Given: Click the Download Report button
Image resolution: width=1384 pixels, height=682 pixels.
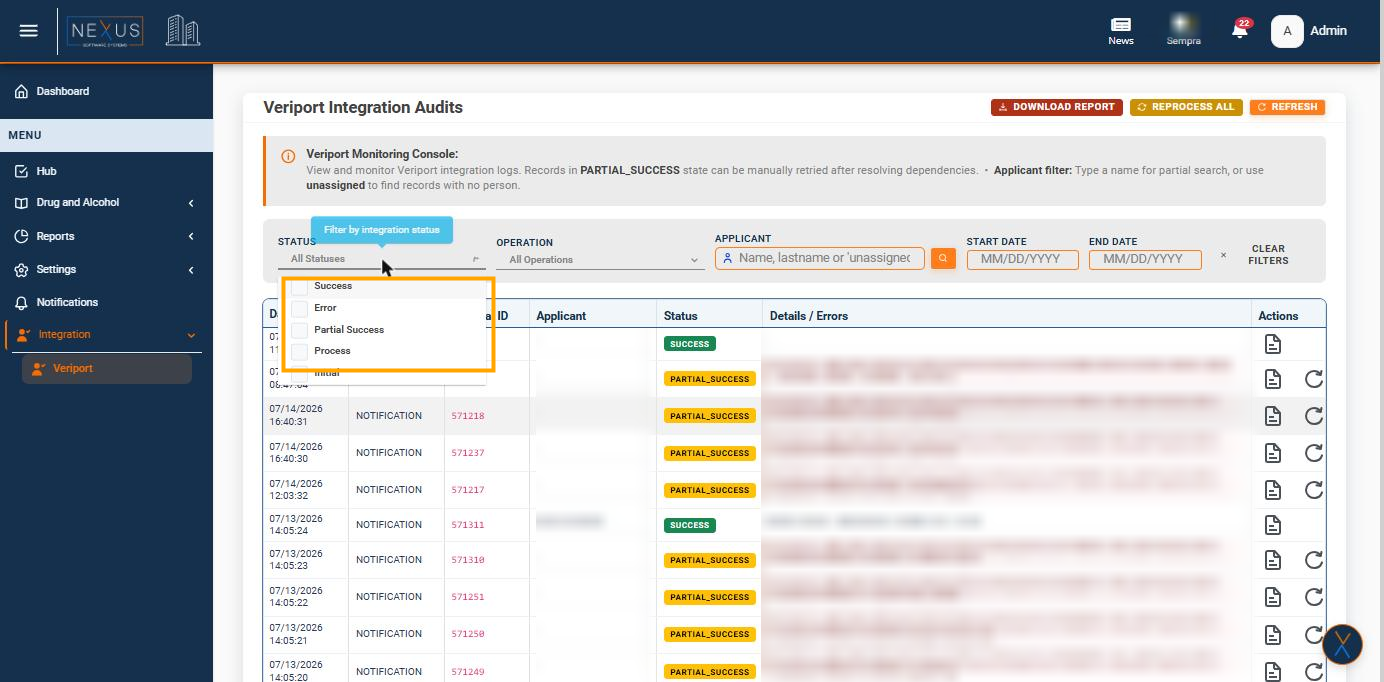Looking at the screenshot, I should [x=1056, y=107].
